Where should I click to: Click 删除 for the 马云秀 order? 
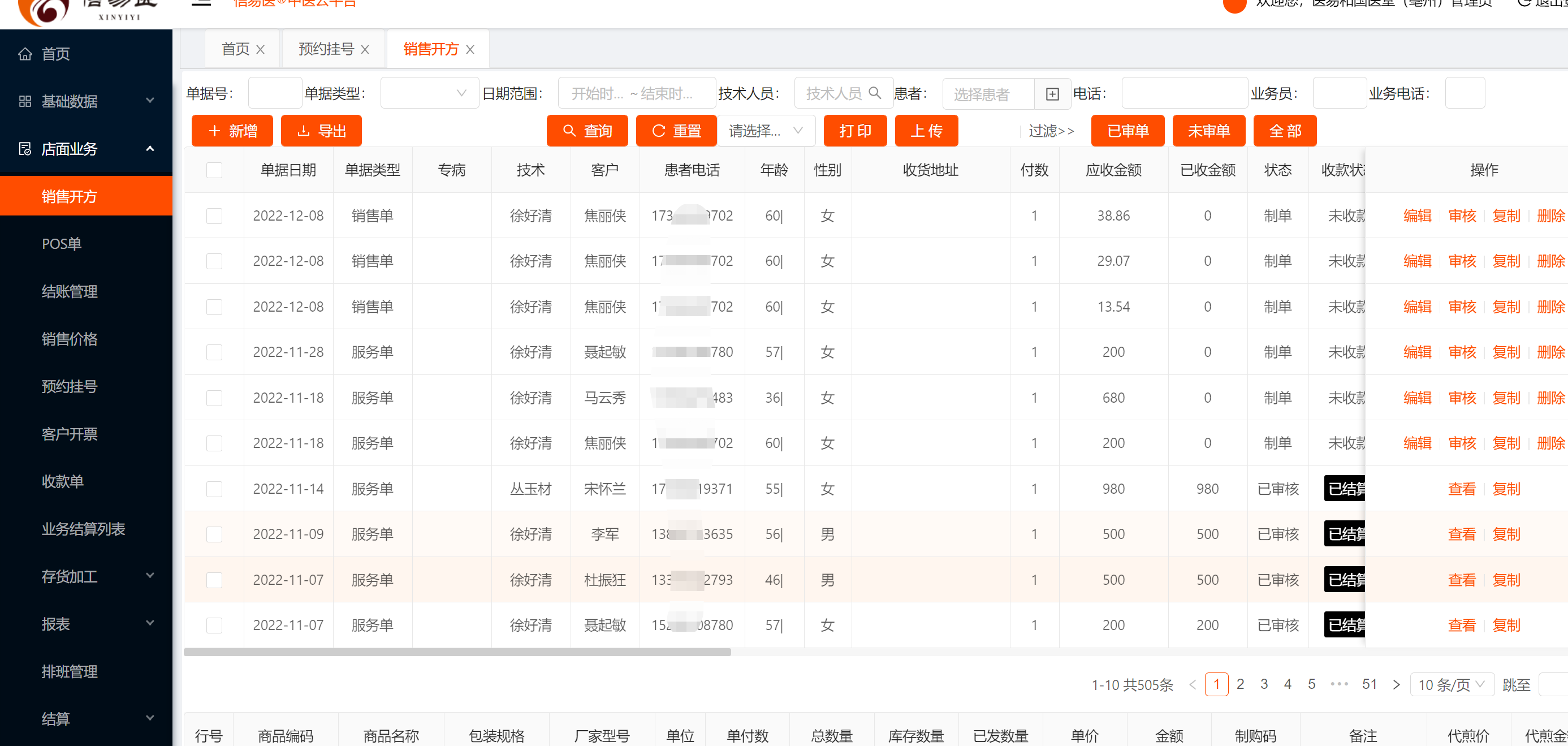[x=1551, y=398]
